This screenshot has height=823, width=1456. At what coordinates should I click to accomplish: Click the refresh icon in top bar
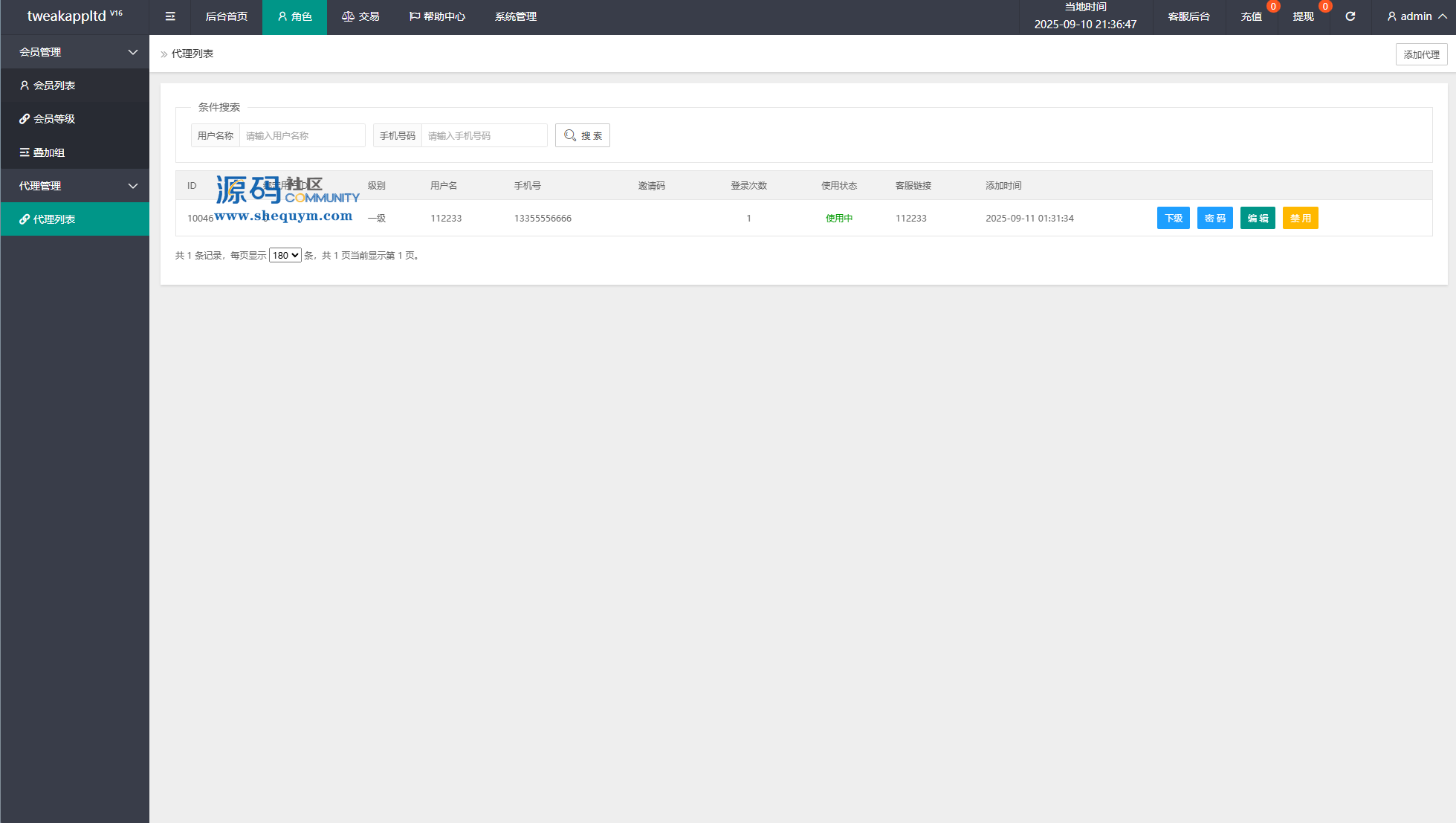pos(1350,16)
